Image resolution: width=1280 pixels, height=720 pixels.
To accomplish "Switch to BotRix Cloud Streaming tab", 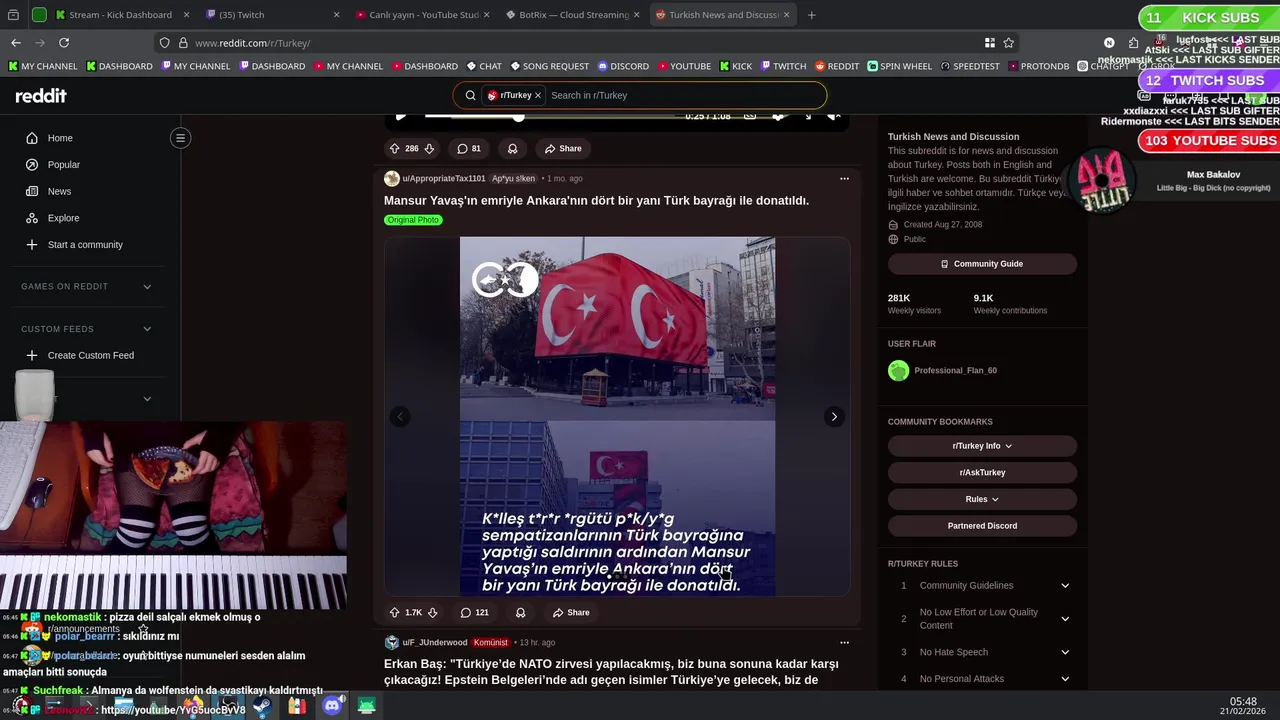I will 570,15.
